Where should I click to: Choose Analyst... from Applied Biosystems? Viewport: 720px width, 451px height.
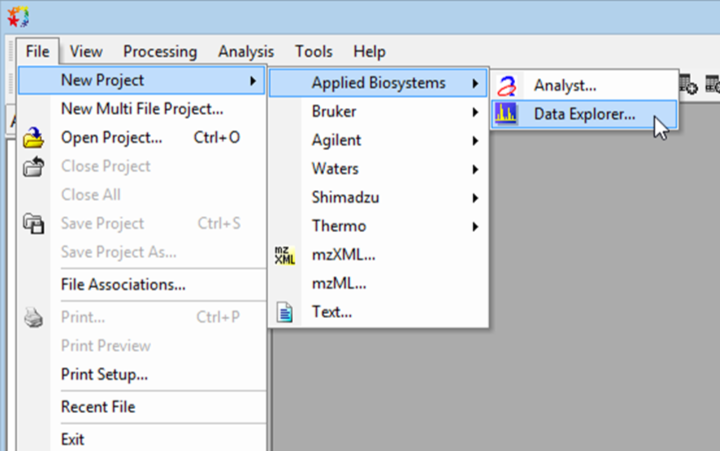(x=584, y=85)
